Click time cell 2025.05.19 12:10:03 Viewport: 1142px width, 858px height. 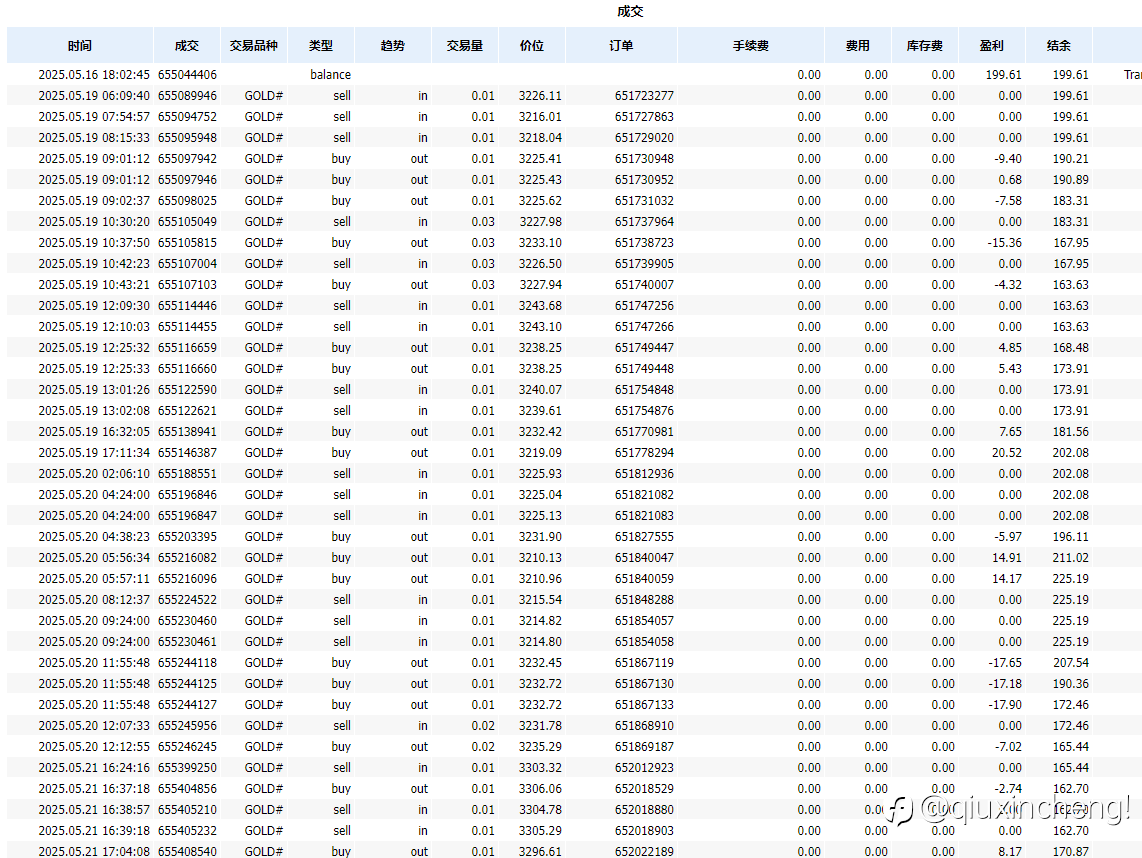tap(94, 327)
